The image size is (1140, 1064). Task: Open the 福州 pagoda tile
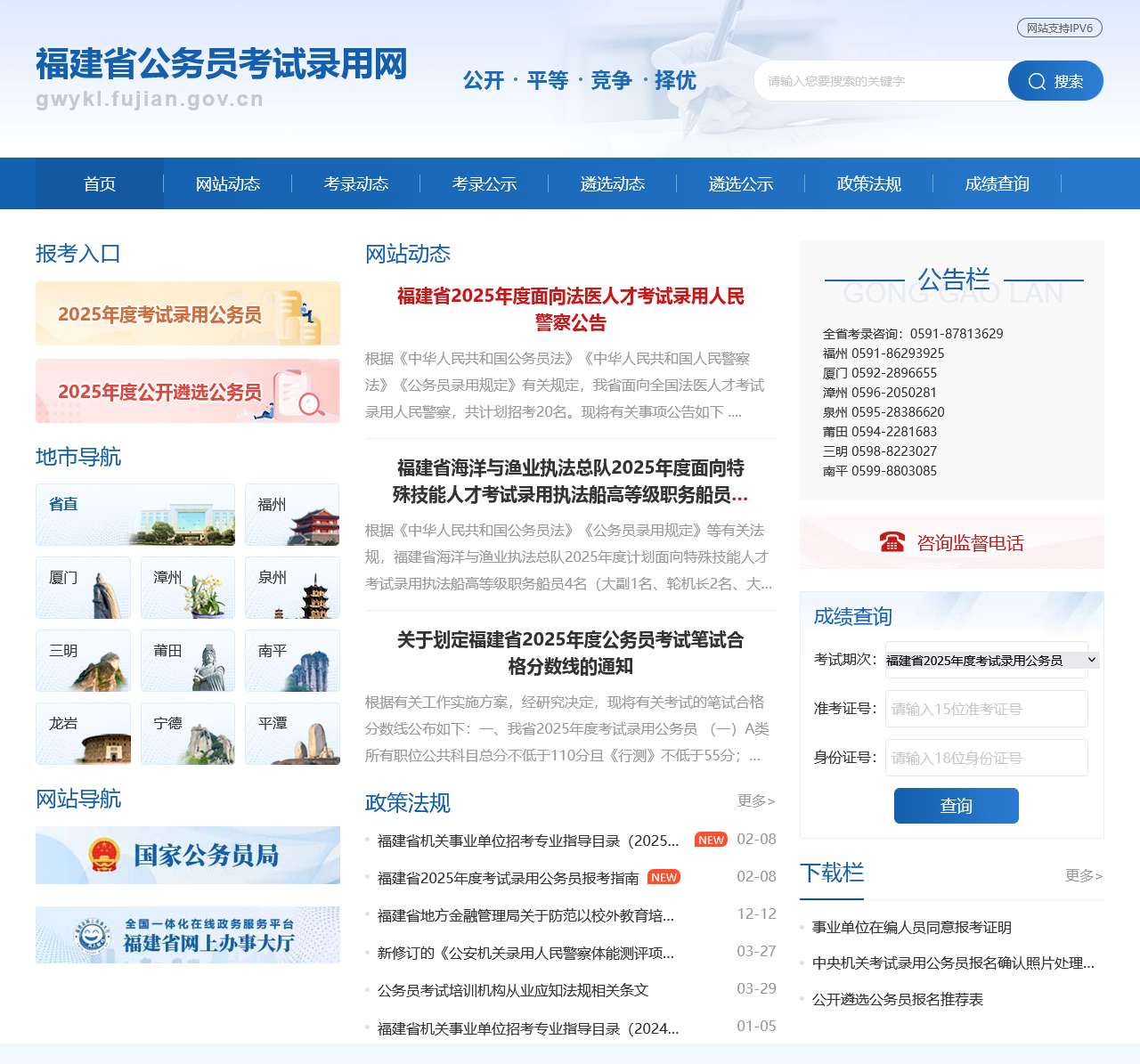tap(292, 515)
